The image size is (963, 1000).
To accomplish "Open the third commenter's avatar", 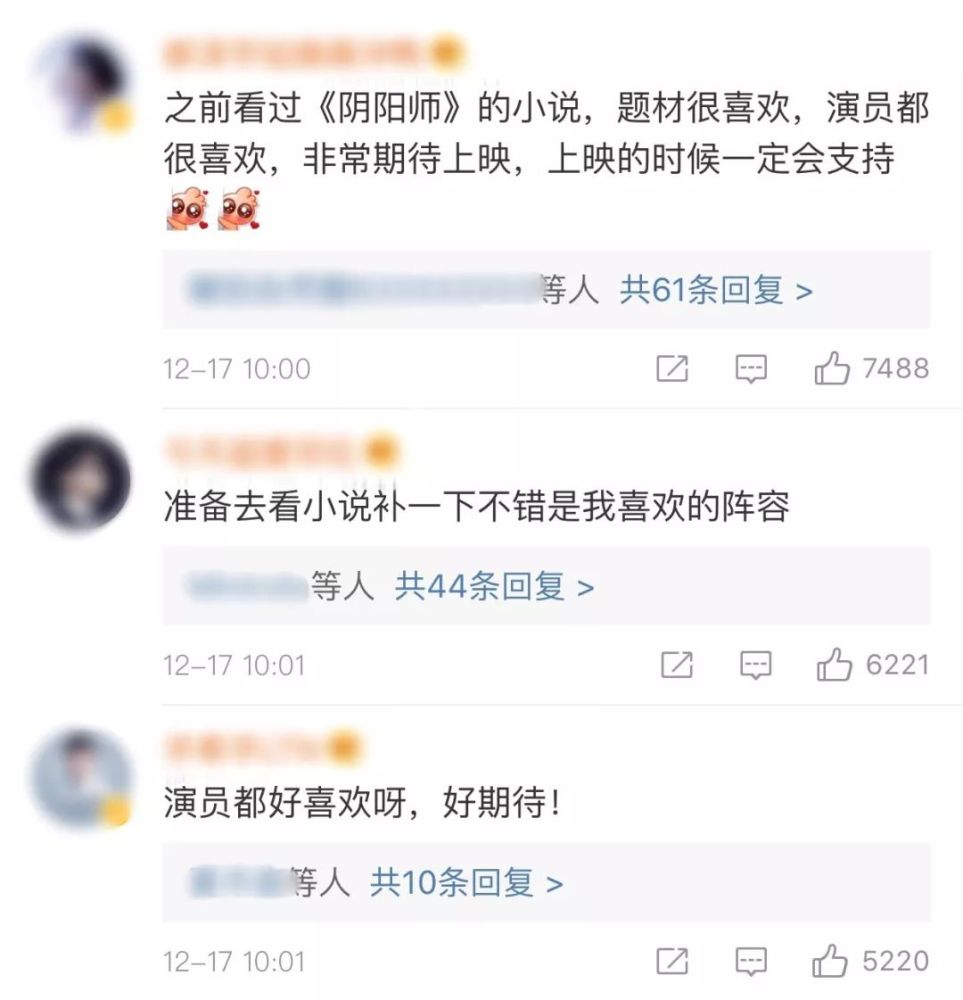I will (x=81, y=778).
